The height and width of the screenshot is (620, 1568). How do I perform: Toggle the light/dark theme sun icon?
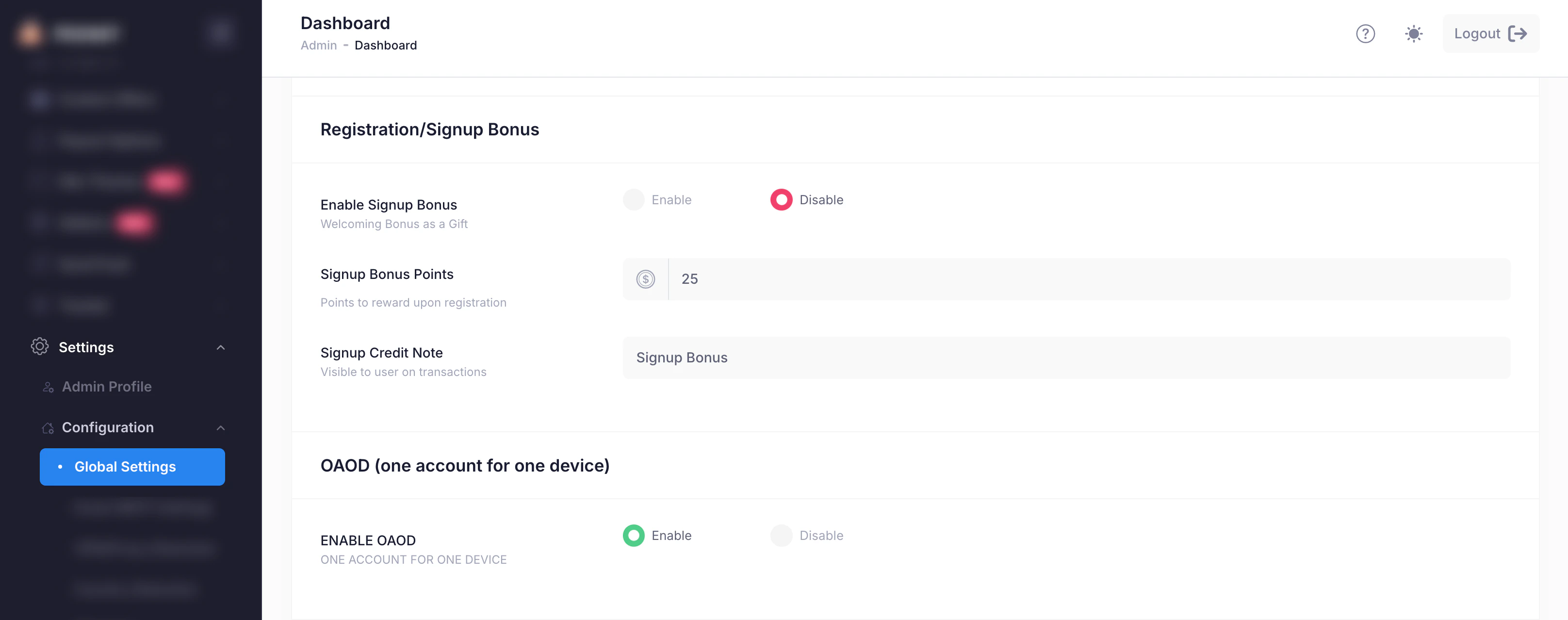coord(1413,33)
